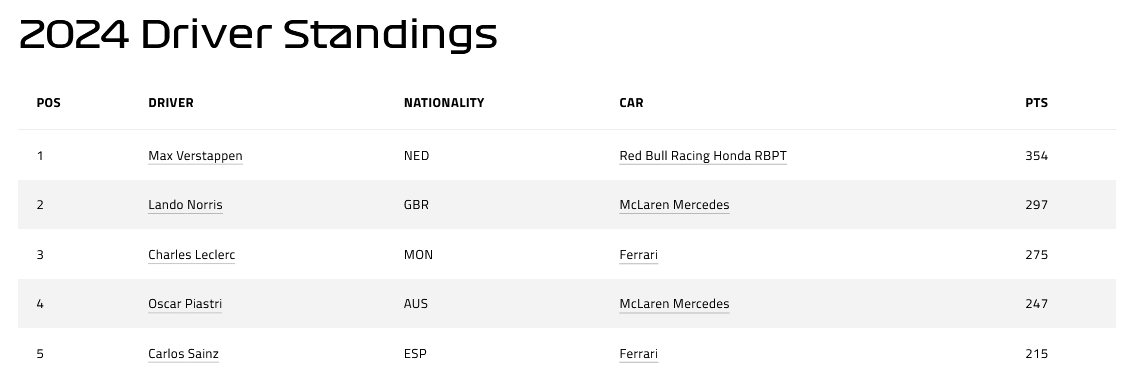Select Verstappen's 354 points cell
Image resolution: width=1129 pixels, height=366 pixels.
click(x=1036, y=156)
